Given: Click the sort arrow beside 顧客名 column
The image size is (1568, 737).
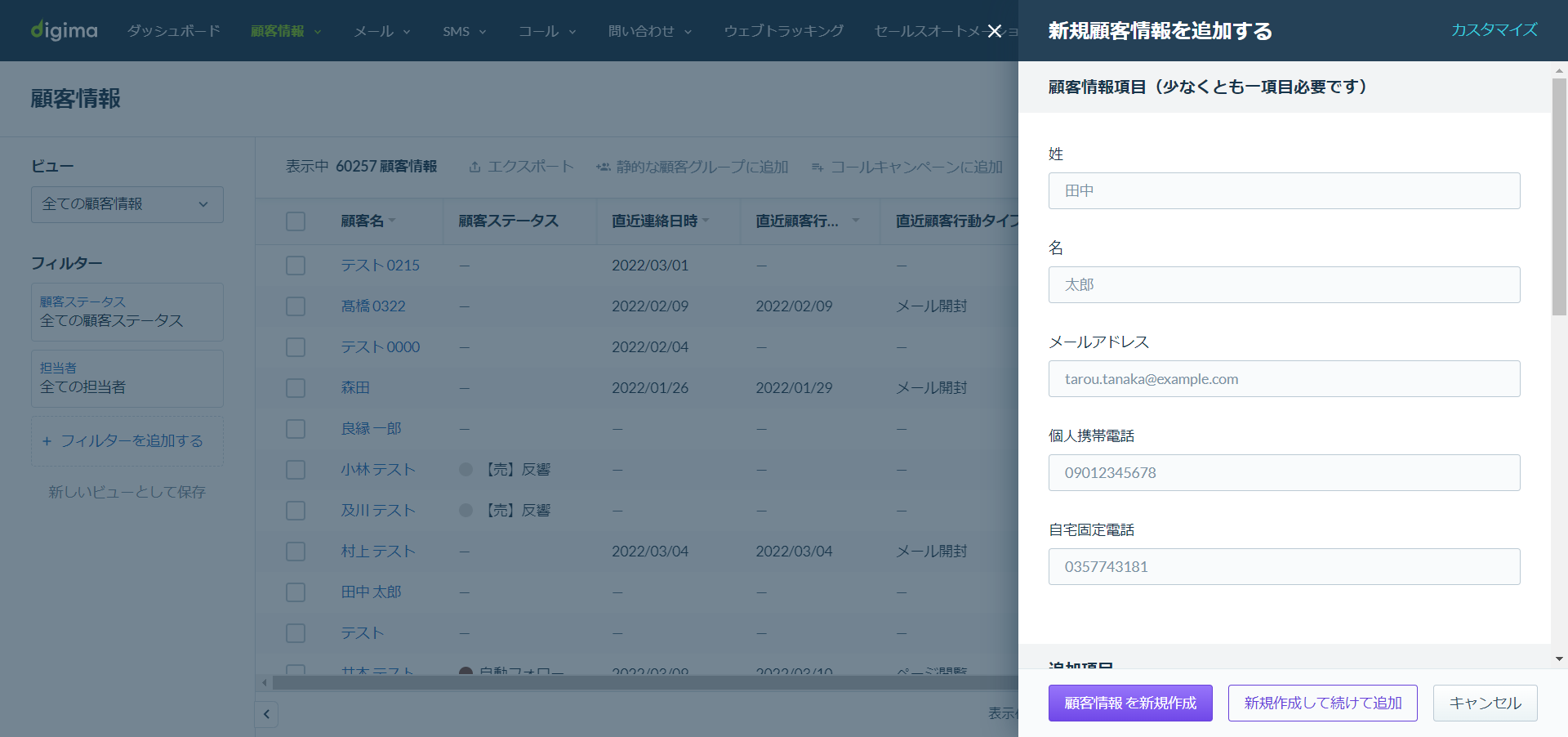Looking at the screenshot, I should [392, 221].
